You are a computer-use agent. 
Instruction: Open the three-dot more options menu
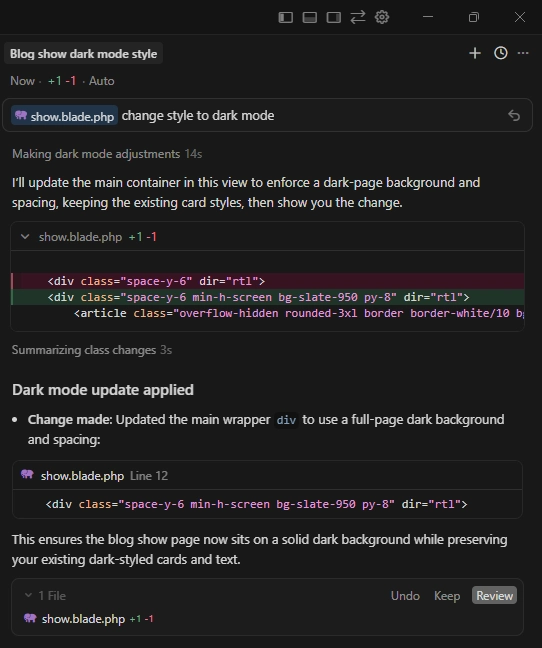(523, 53)
